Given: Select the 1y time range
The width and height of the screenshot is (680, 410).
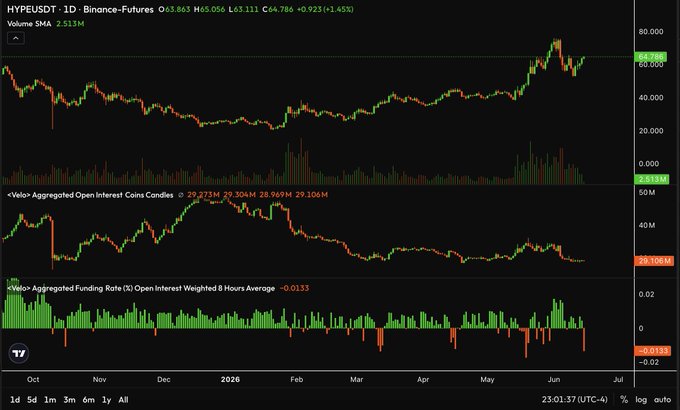Looking at the screenshot, I should pos(106,400).
